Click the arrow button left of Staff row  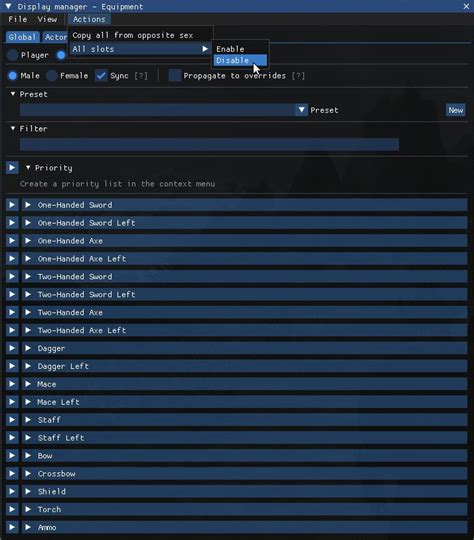point(12,420)
